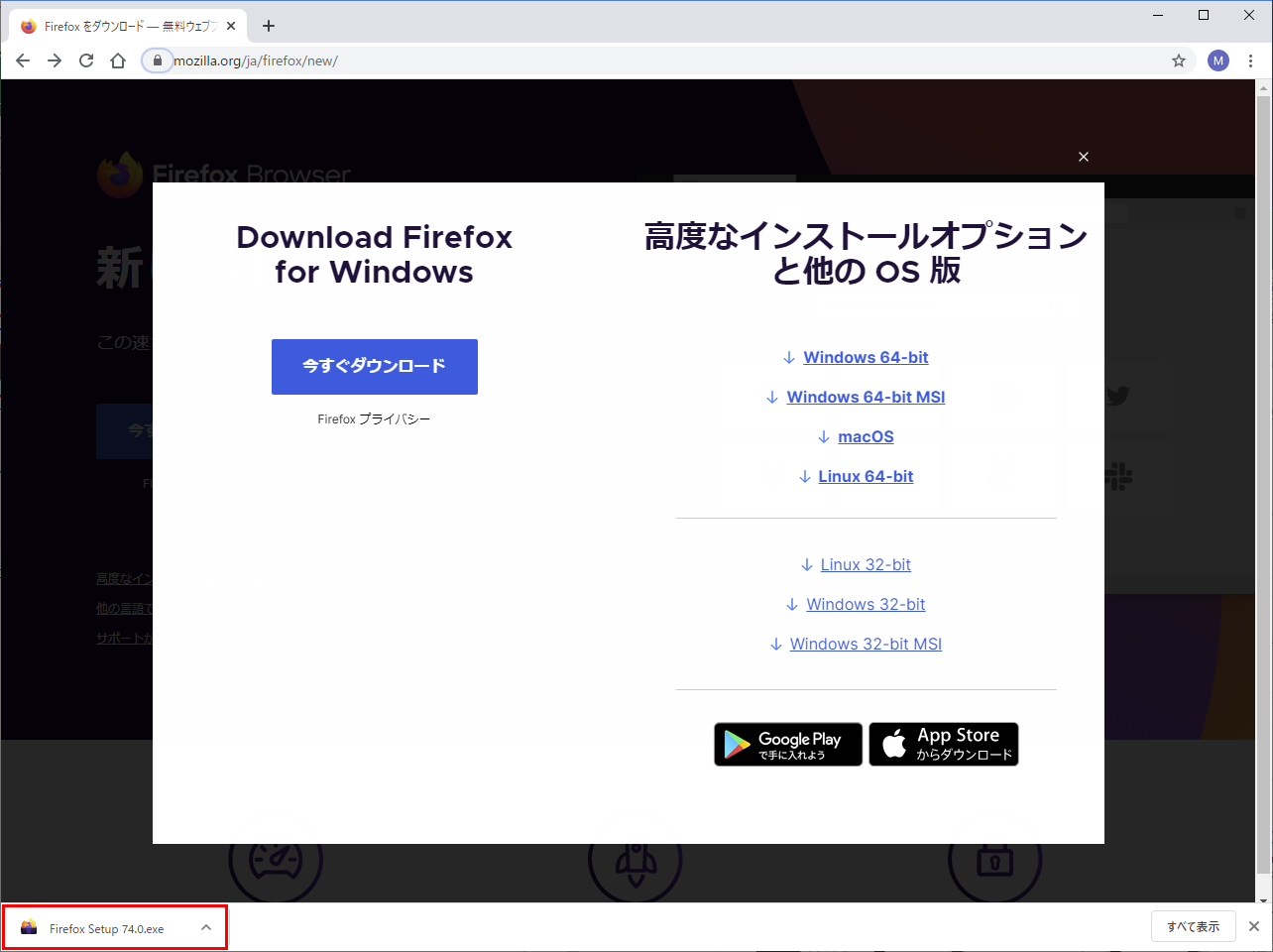Close the Firefox download tab
1273x952 pixels.
coord(231,27)
